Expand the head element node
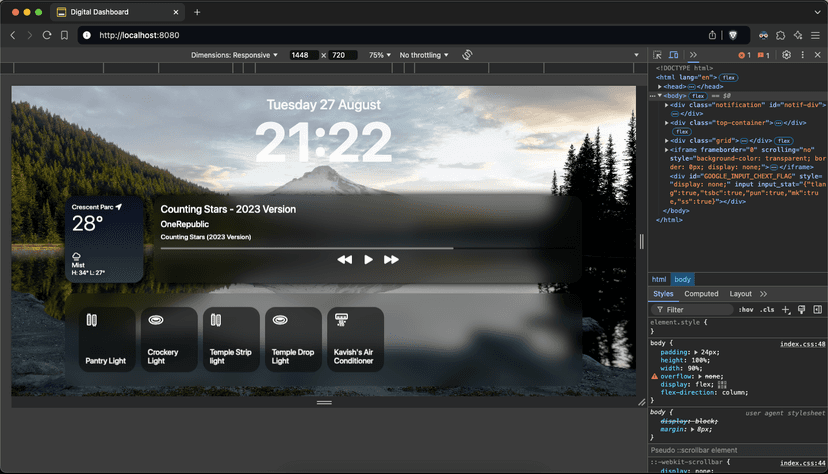The width and height of the screenshot is (828, 474). click(x=660, y=86)
